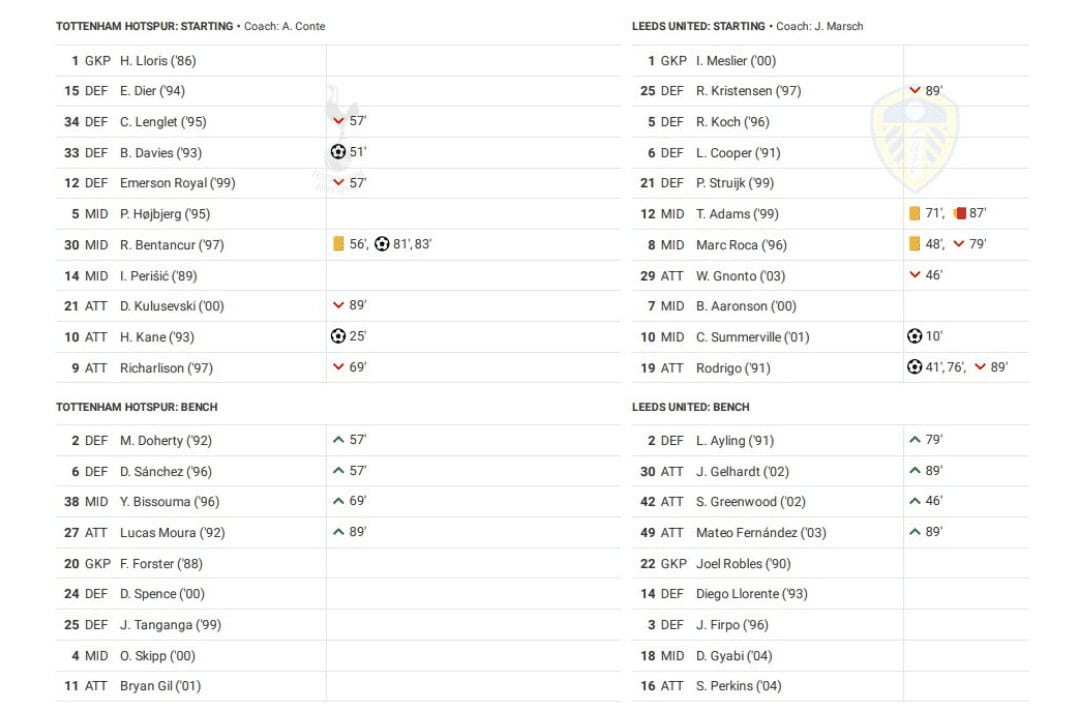Click the Leeds United Bench heading
The width and height of the screenshot is (1068, 712).
click(690, 407)
